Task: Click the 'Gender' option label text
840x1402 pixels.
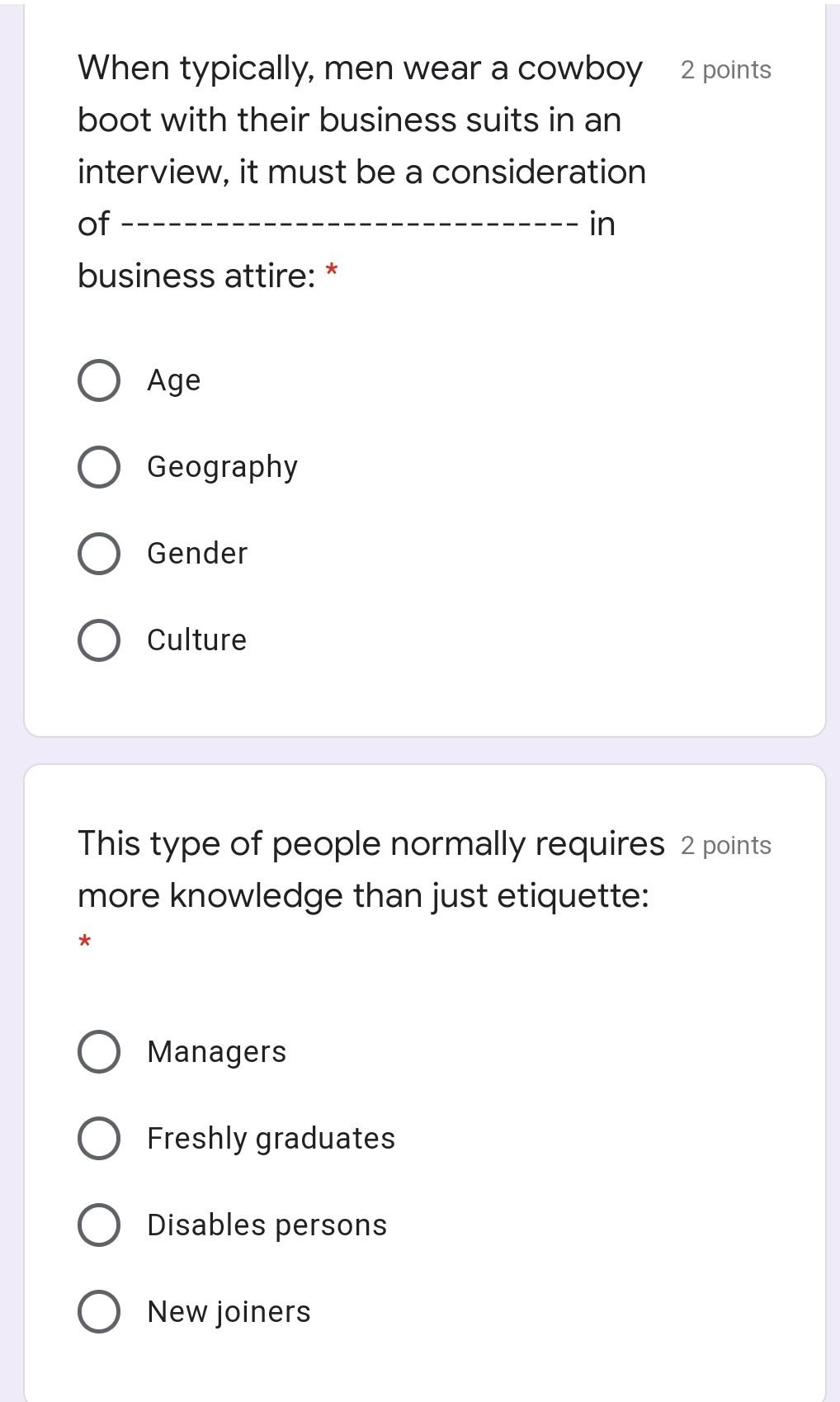Action: (197, 554)
